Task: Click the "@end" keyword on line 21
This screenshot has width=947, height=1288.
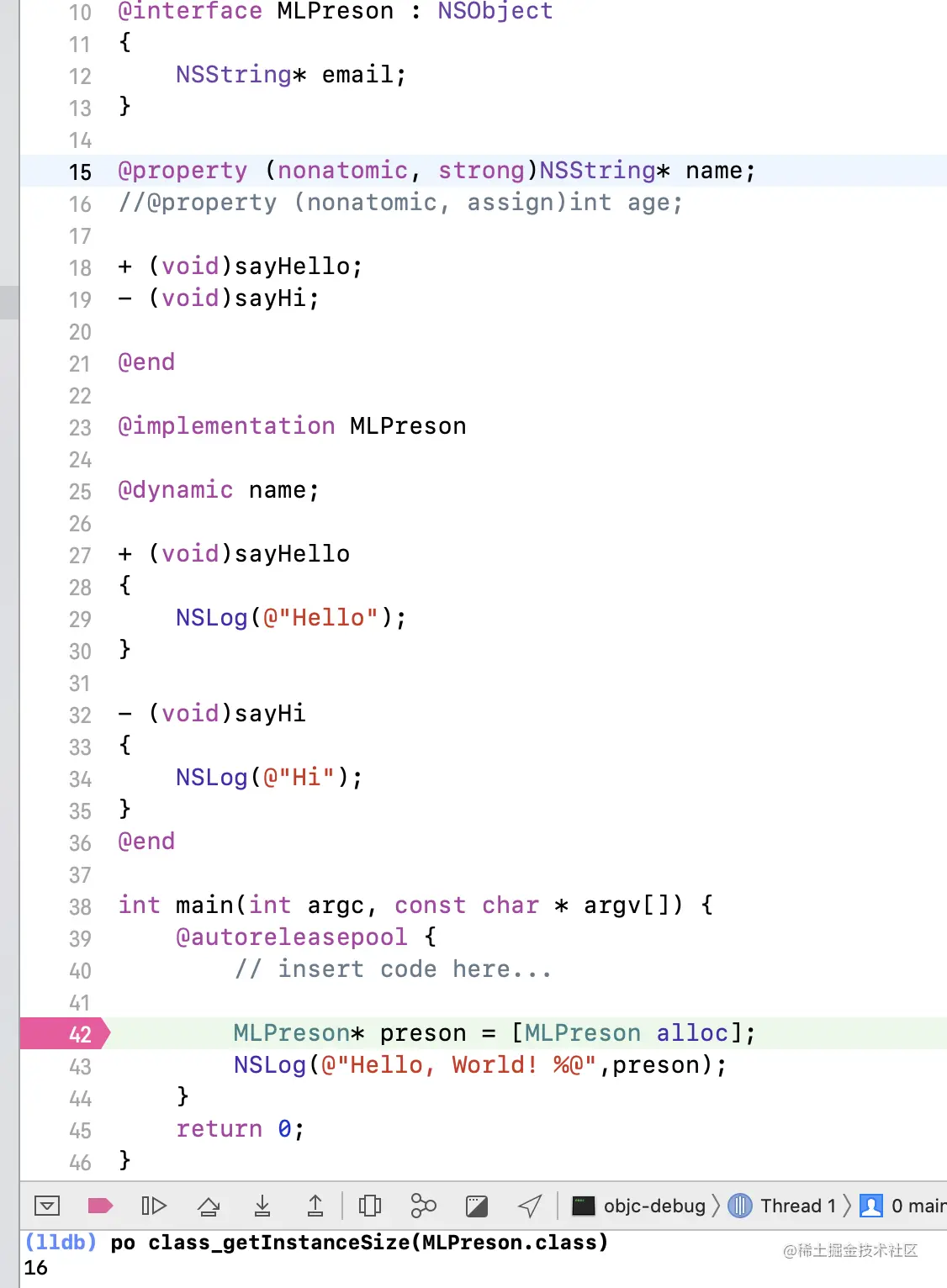Action: (x=146, y=362)
